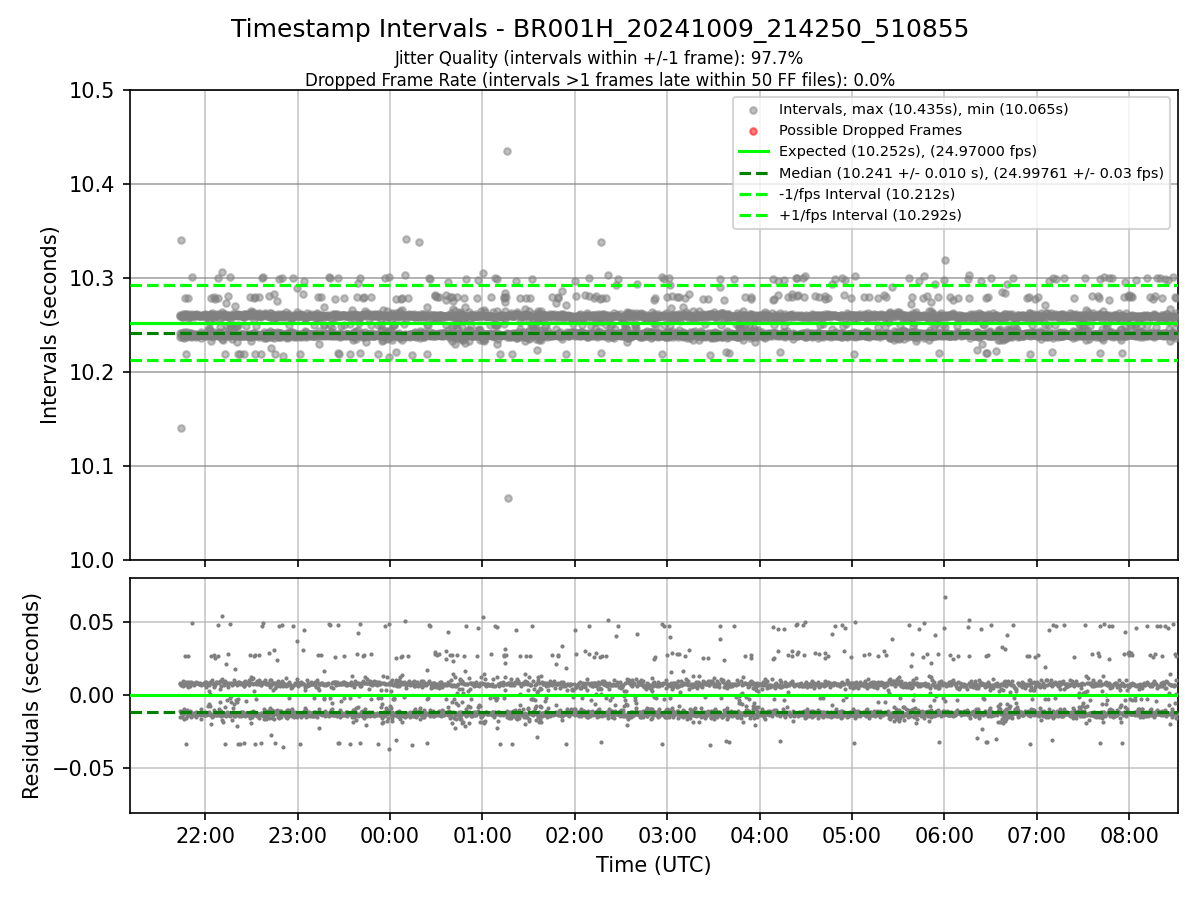Image resolution: width=1200 pixels, height=900 pixels.
Task: Click the '04:00' x-axis tick label
Action: pos(759,834)
